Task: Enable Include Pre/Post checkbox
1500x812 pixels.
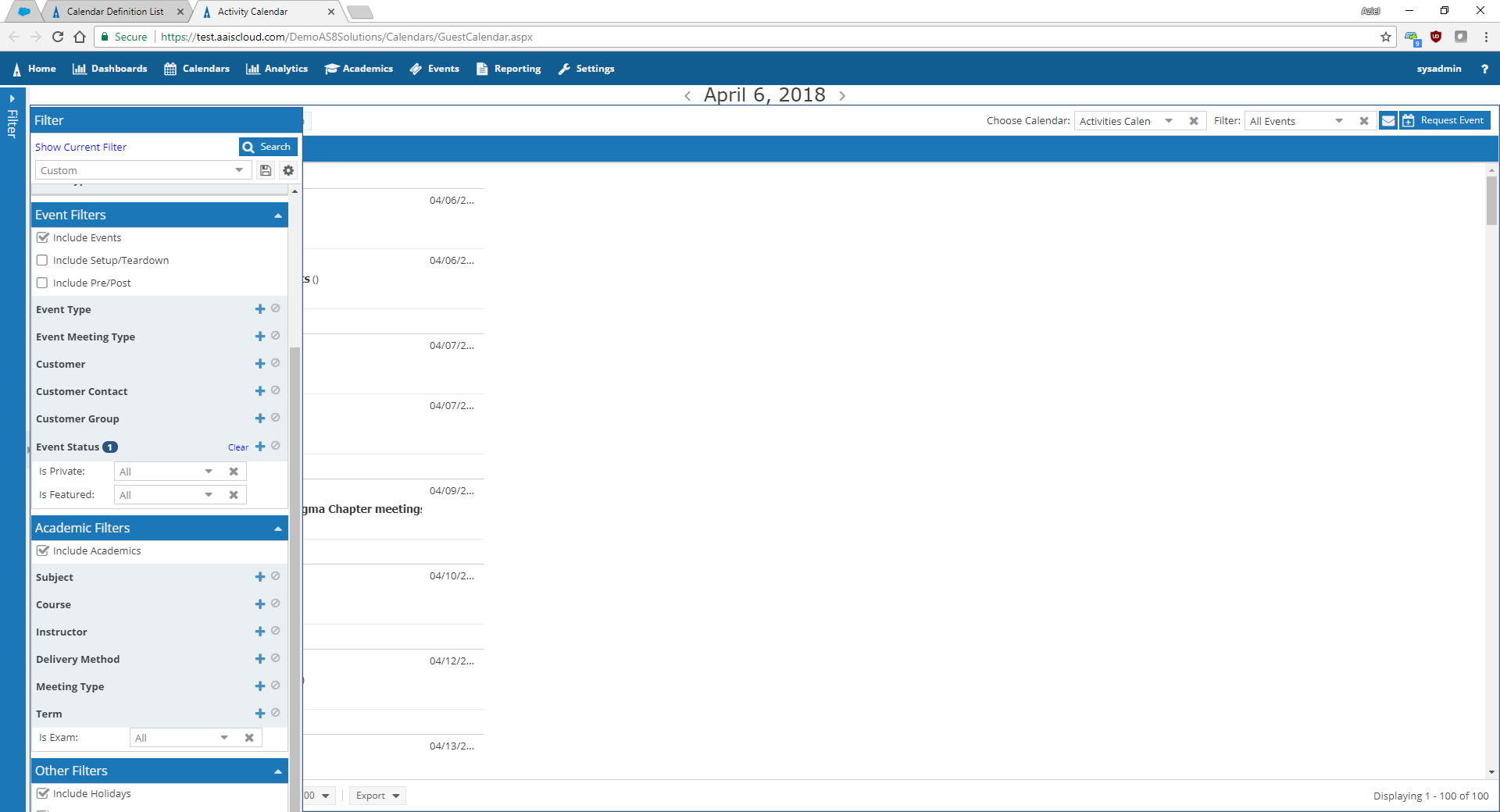Action: 42,283
